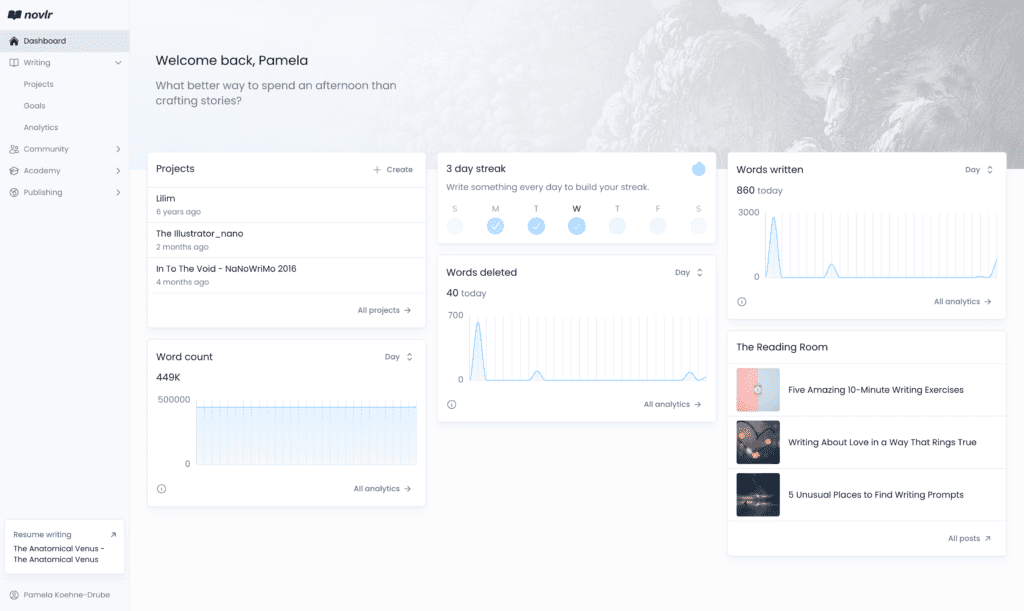Click the All posts external arrow icon

(987, 539)
